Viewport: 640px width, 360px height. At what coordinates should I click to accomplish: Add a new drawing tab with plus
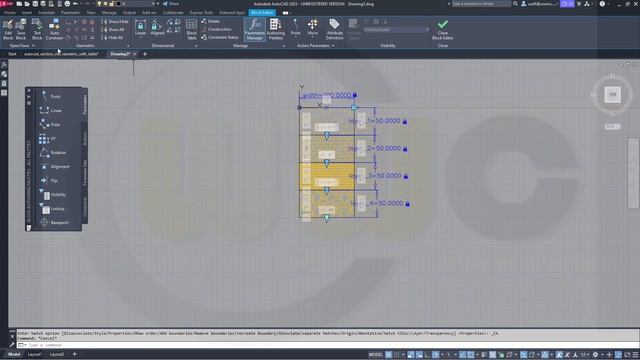coord(145,54)
